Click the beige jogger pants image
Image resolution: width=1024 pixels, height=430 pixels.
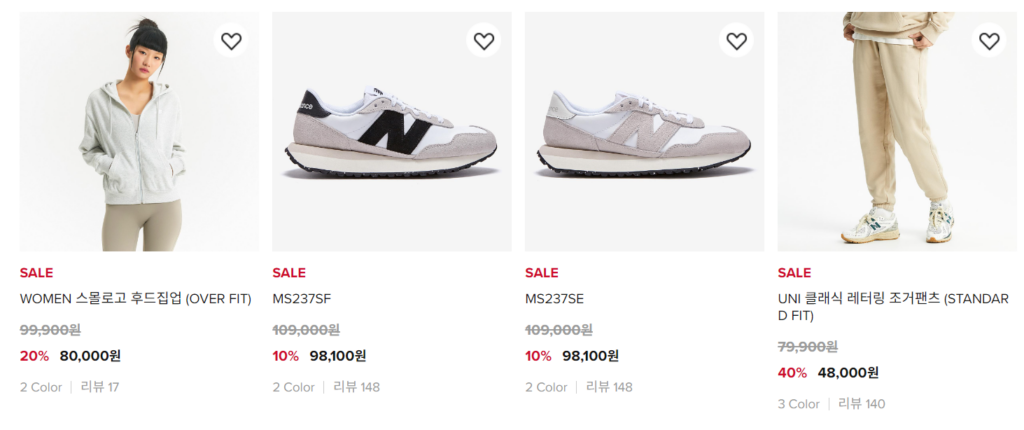pos(897,132)
